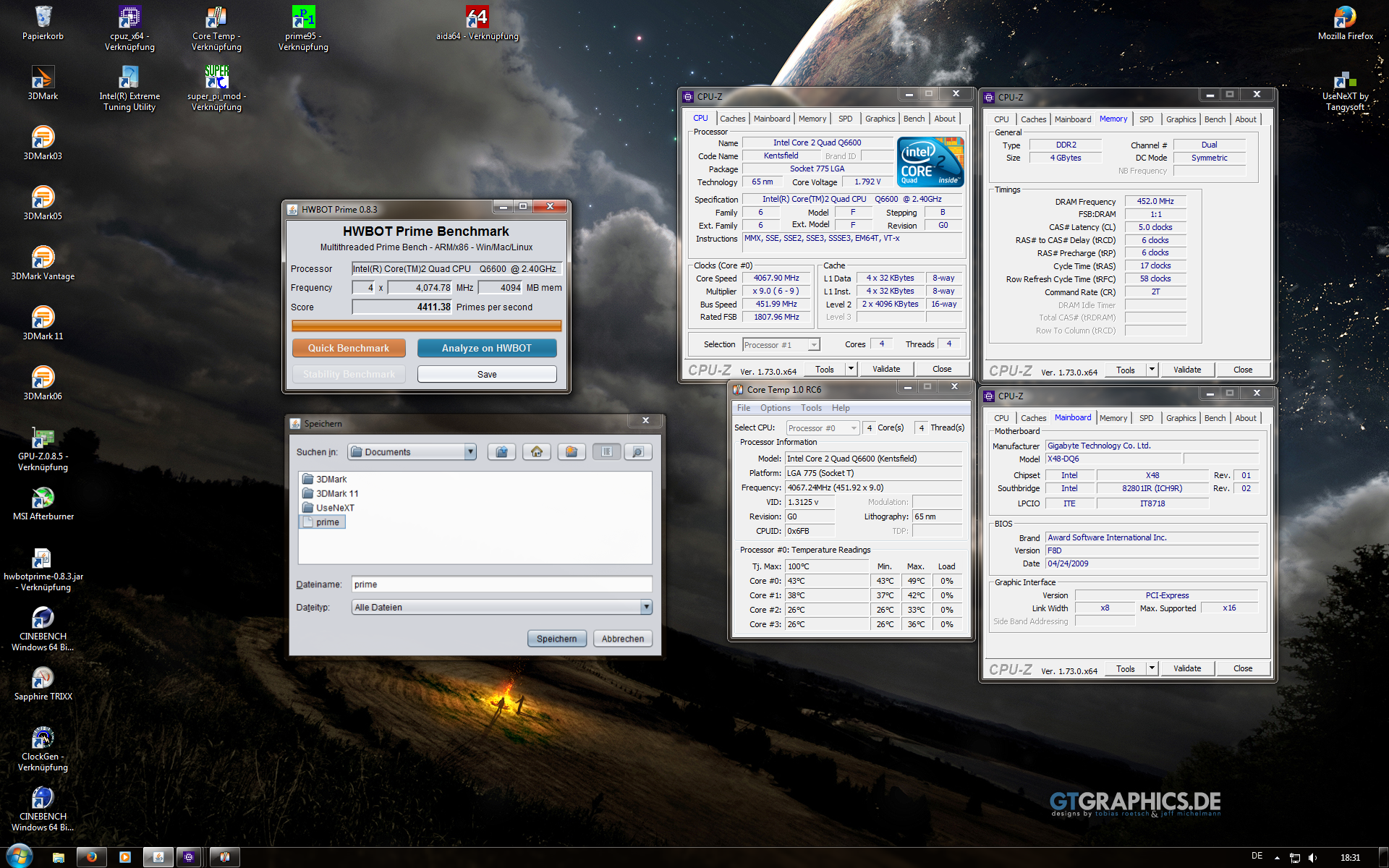Switch to details view in the Speichern dialog
1389x868 pixels.
(637, 452)
